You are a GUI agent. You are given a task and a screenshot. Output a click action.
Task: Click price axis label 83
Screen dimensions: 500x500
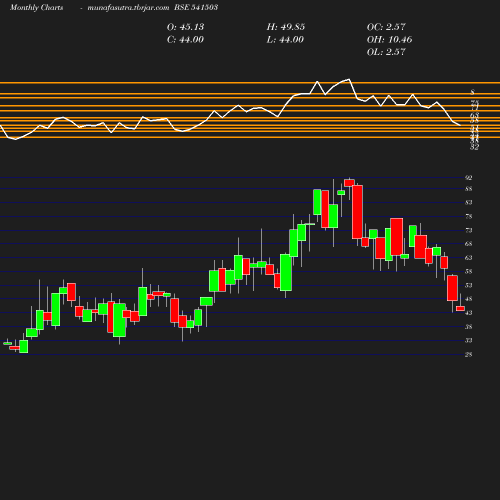tap(469, 202)
